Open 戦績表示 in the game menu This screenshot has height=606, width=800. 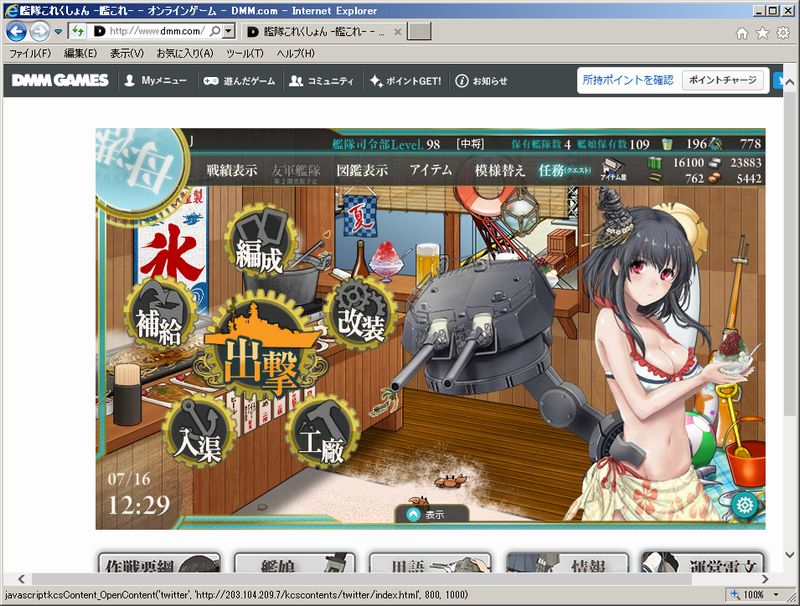coord(232,170)
